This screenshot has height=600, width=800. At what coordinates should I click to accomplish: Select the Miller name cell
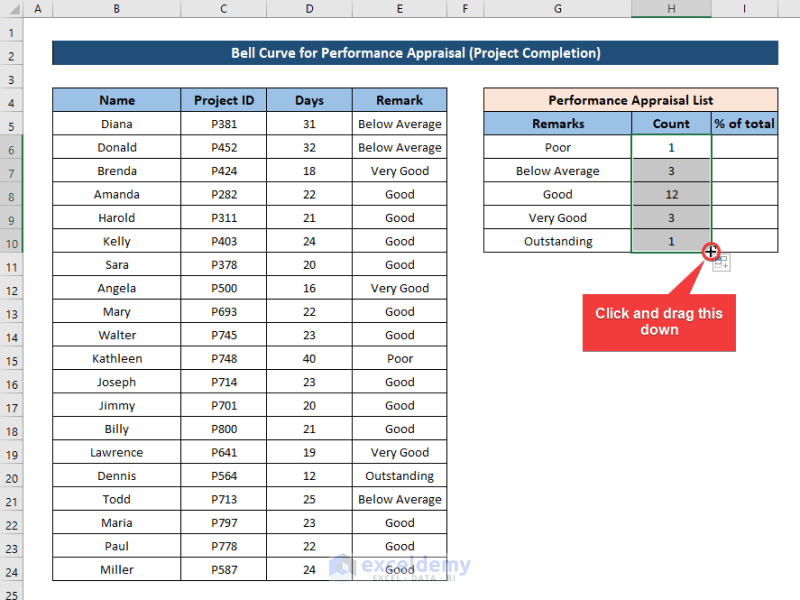pos(116,570)
